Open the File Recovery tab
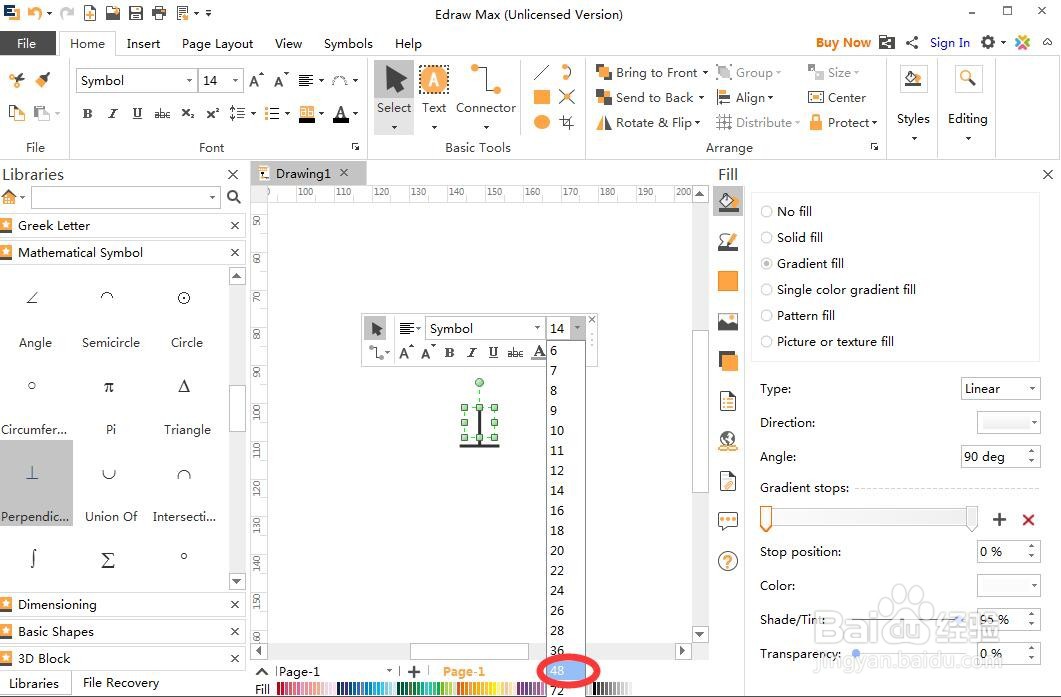 pos(121,683)
